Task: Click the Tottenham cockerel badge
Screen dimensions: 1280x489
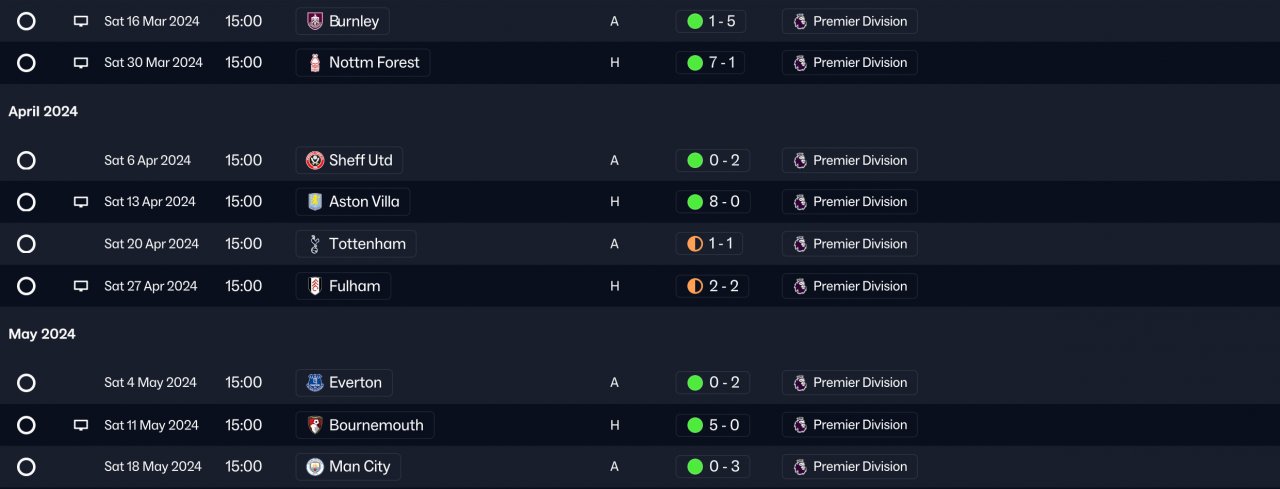Action: (x=315, y=244)
